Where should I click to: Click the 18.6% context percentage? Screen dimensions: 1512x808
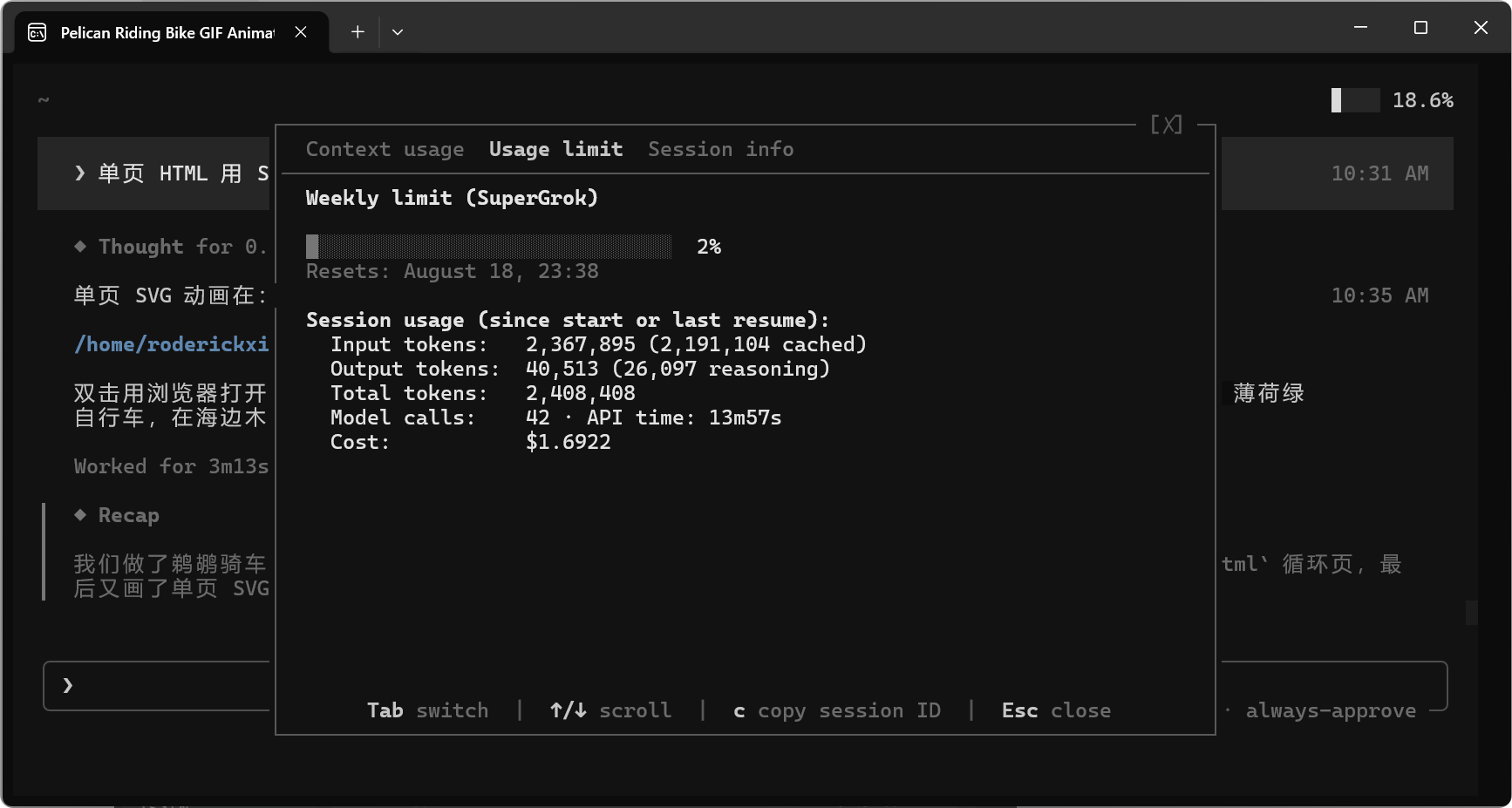1422,100
